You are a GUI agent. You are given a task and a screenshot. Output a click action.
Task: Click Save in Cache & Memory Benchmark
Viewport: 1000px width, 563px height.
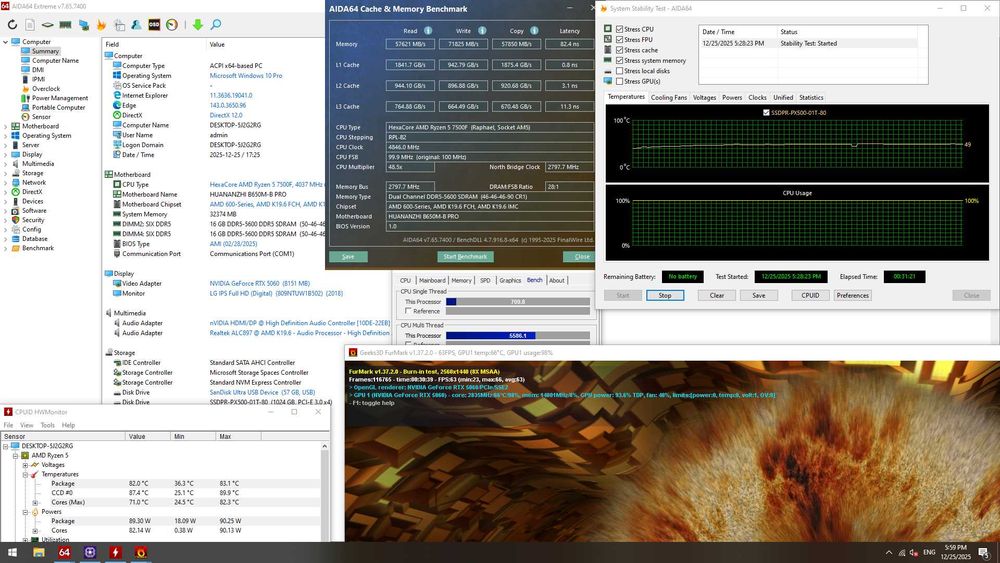(x=348, y=257)
